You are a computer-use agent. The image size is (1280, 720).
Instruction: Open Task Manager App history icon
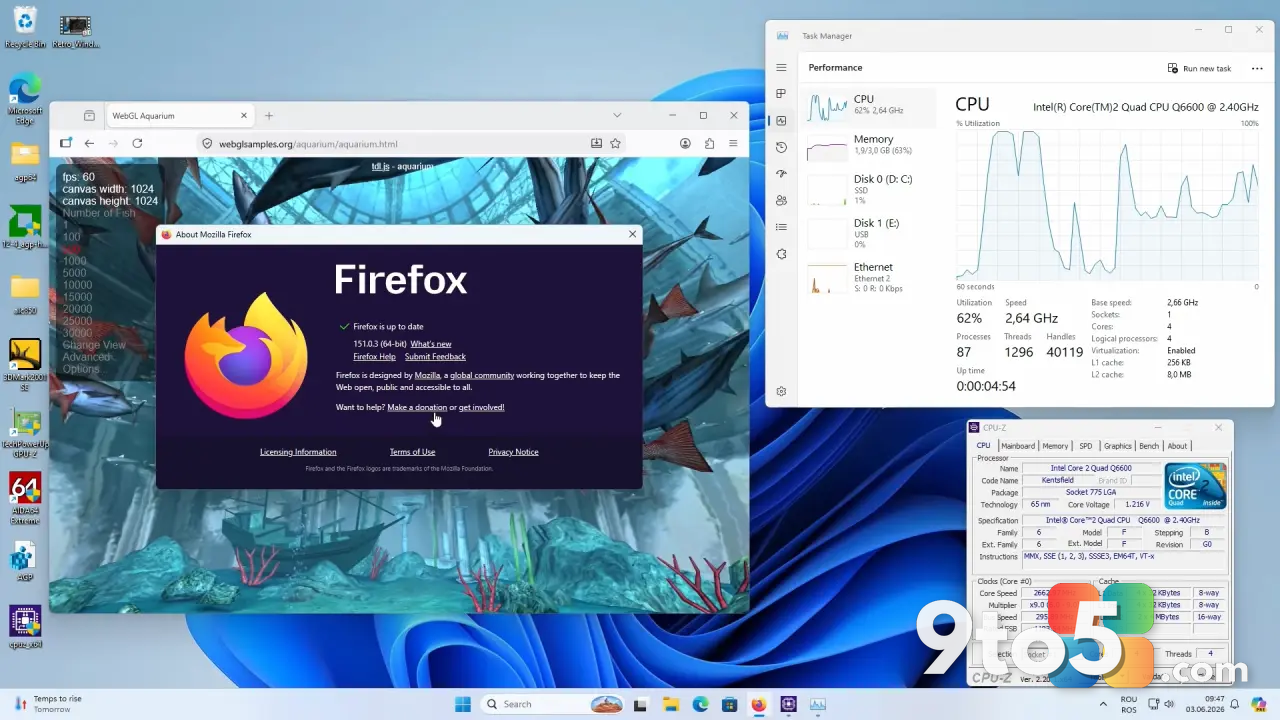coord(781,147)
